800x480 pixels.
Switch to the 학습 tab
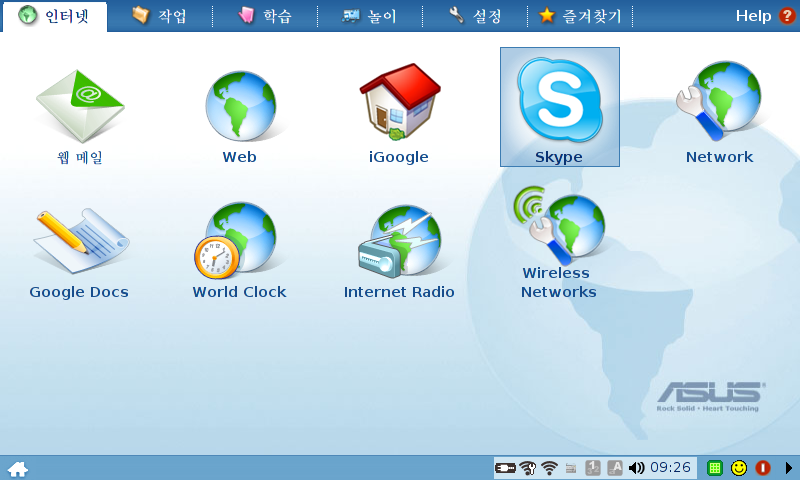coord(265,16)
